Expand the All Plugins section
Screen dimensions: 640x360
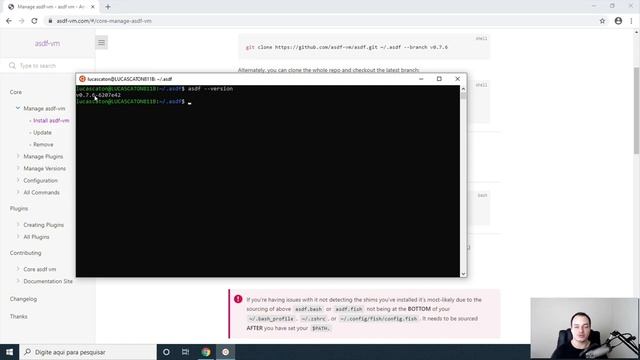(36, 237)
